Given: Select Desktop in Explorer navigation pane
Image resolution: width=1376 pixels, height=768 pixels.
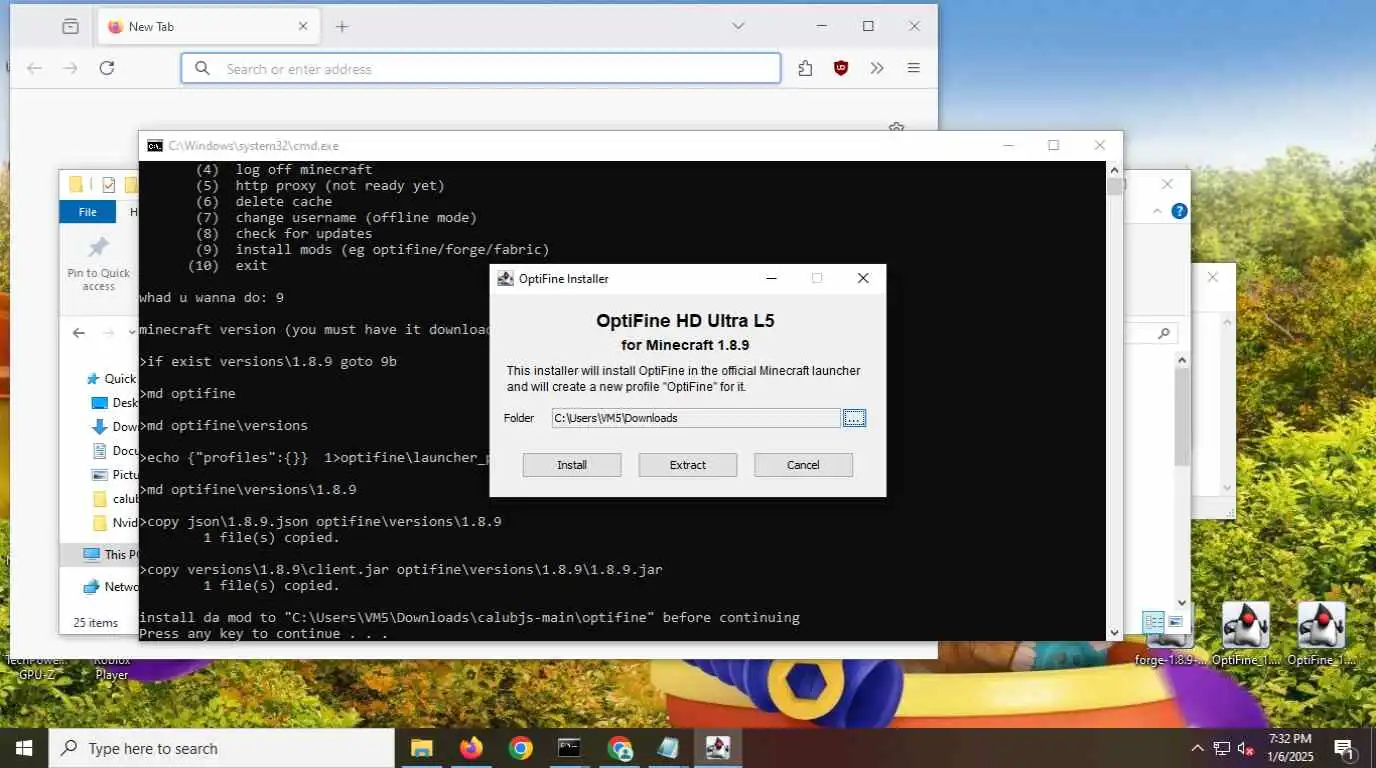Looking at the screenshot, I should [x=114, y=403].
